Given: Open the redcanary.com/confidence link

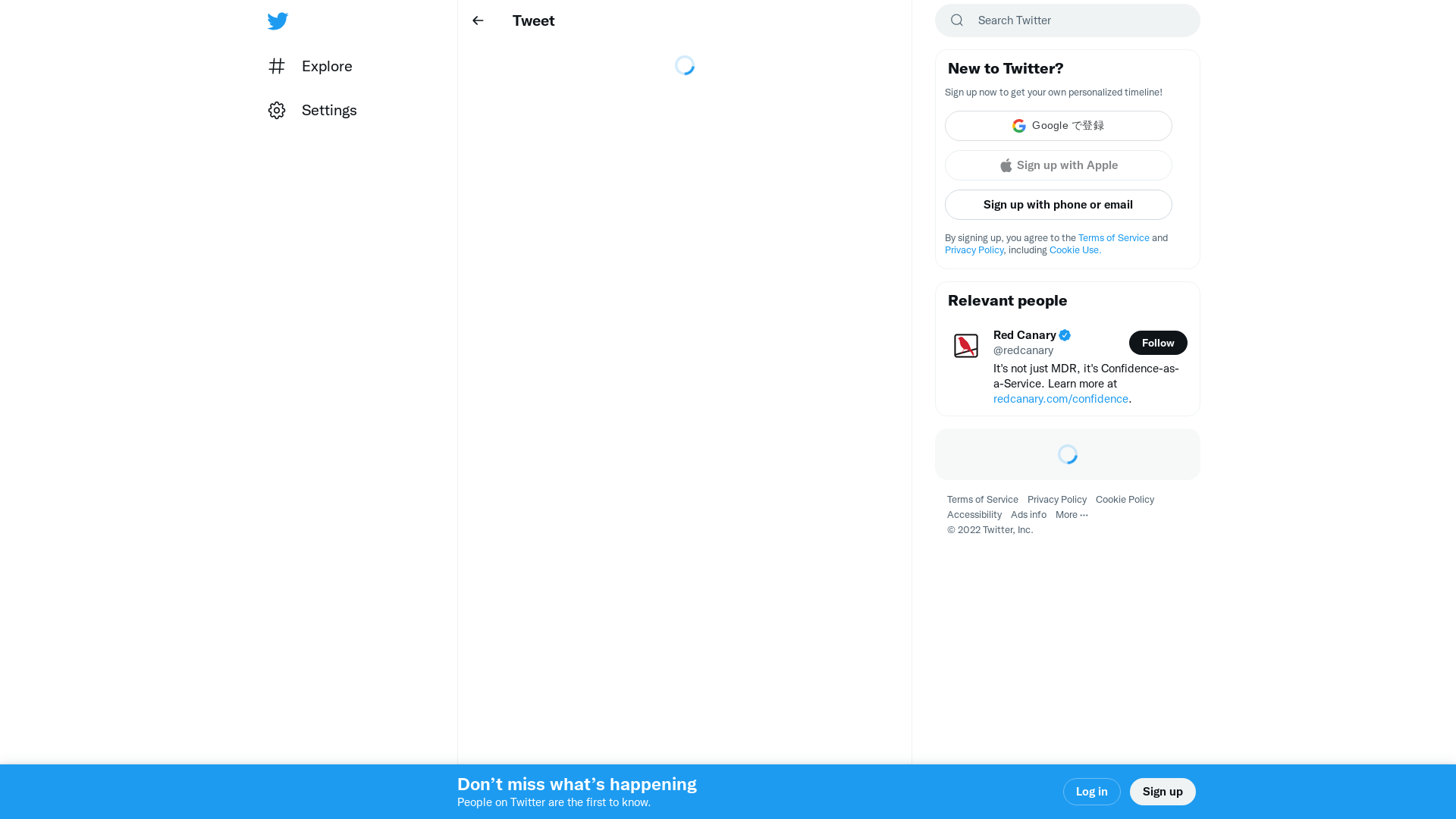Looking at the screenshot, I should pyautogui.click(x=1060, y=399).
